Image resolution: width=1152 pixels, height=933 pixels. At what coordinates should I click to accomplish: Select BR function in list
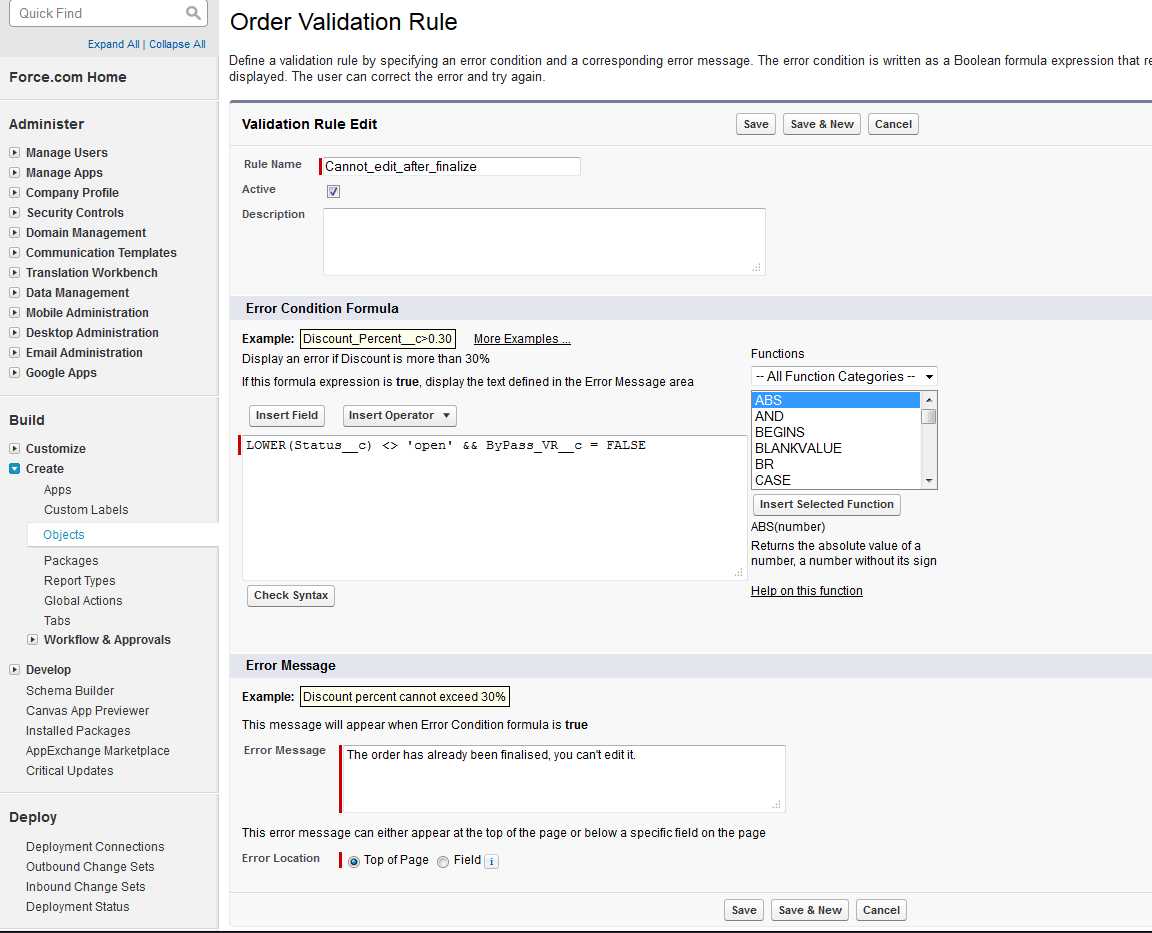pos(835,464)
